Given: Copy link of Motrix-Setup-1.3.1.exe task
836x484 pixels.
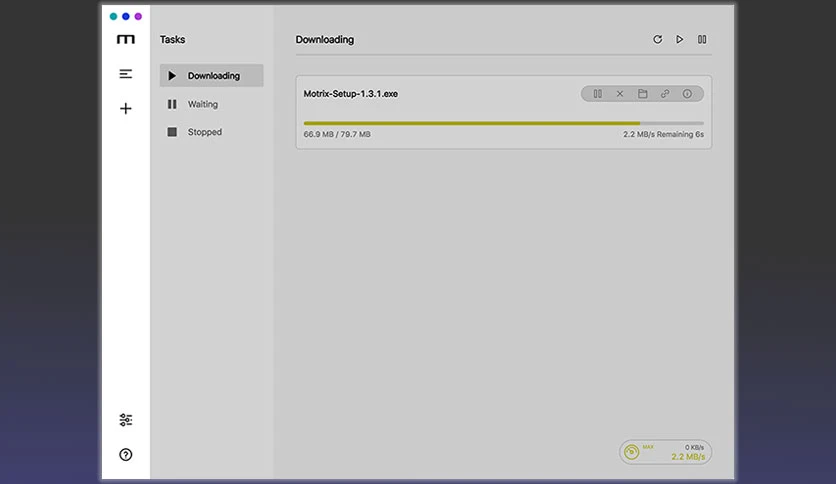Looking at the screenshot, I should point(665,94).
